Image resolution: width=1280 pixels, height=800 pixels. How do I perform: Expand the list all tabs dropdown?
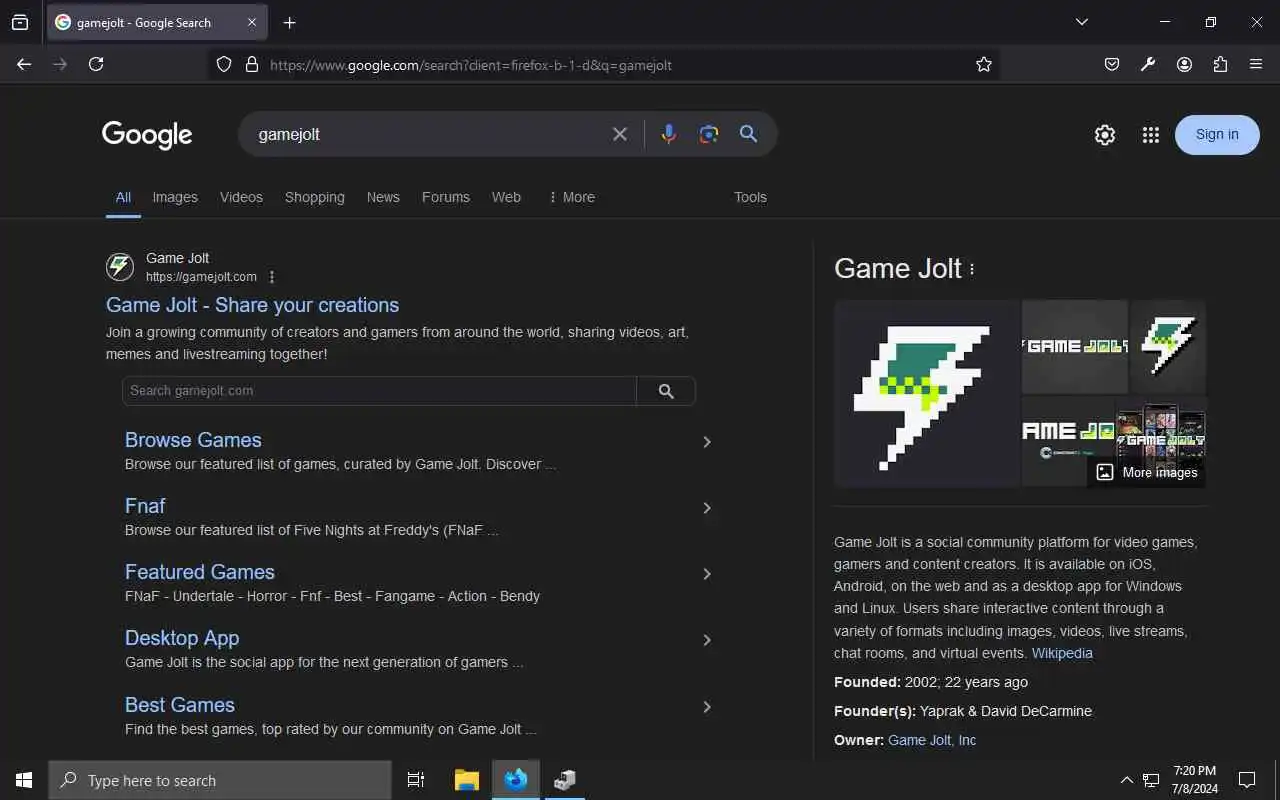pos(1081,22)
